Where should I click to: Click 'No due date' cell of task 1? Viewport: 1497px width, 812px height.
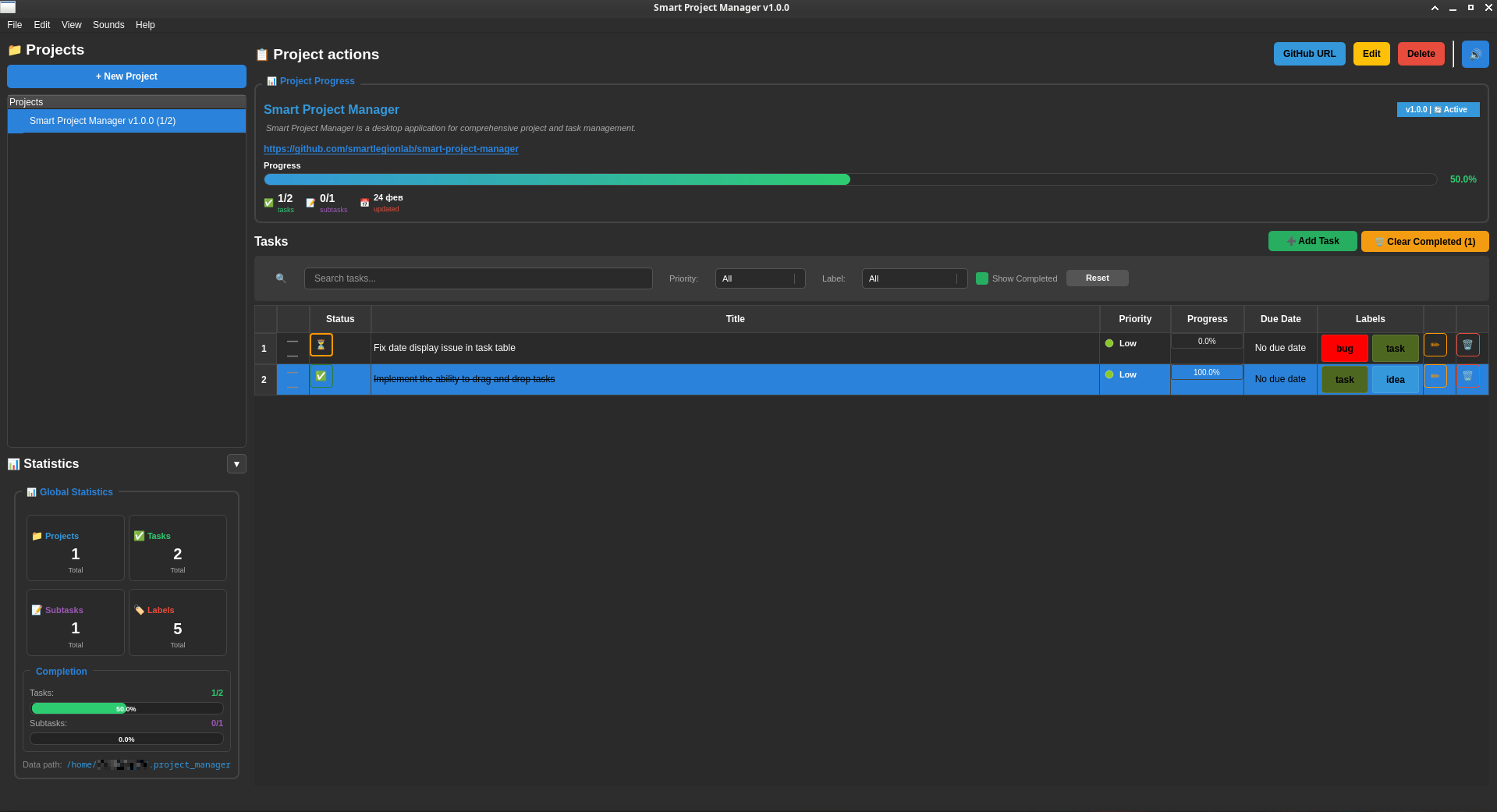pyautogui.click(x=1280, y=348)
